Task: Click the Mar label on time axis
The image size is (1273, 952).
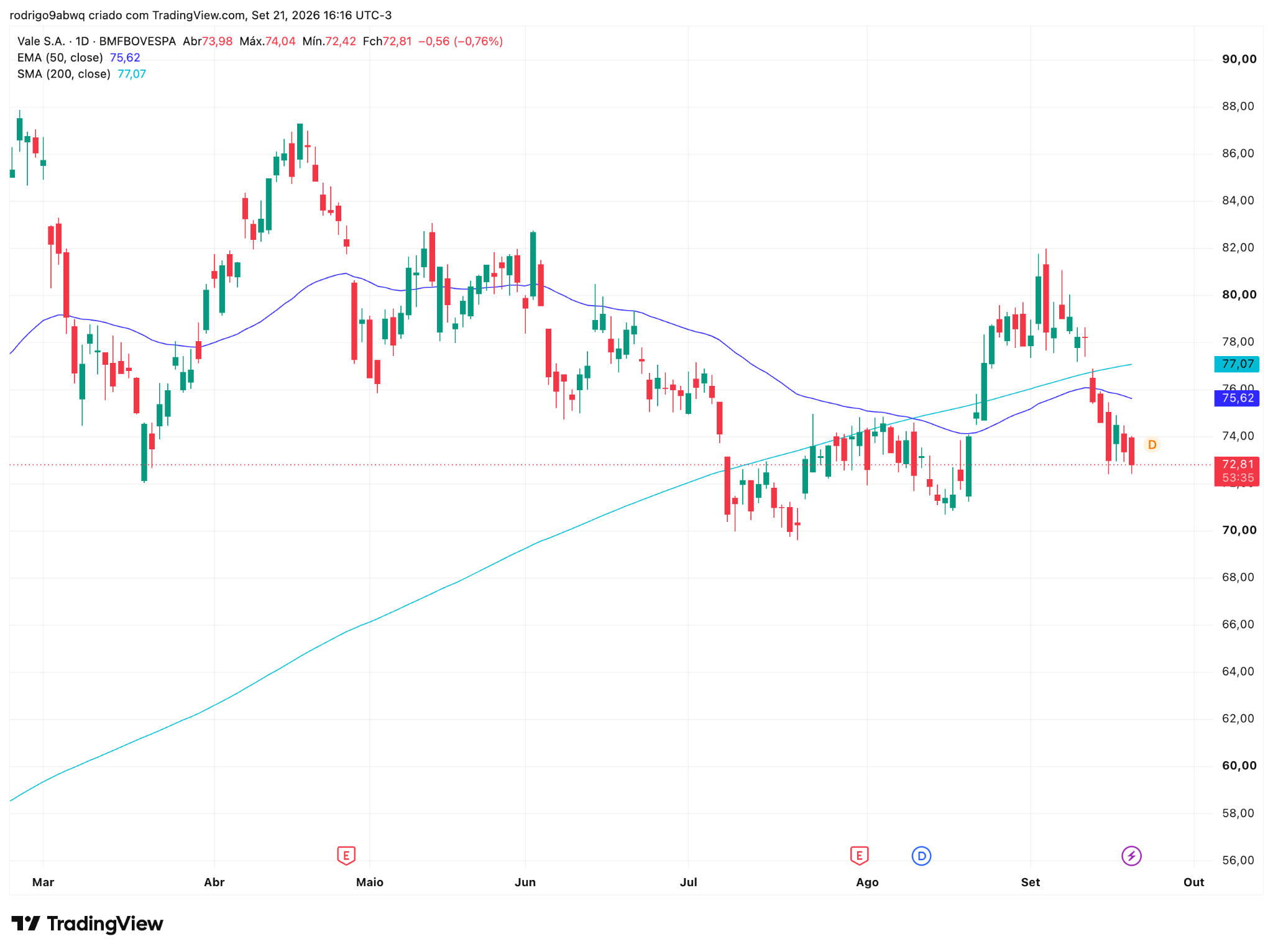Action: tap(43, 882)
